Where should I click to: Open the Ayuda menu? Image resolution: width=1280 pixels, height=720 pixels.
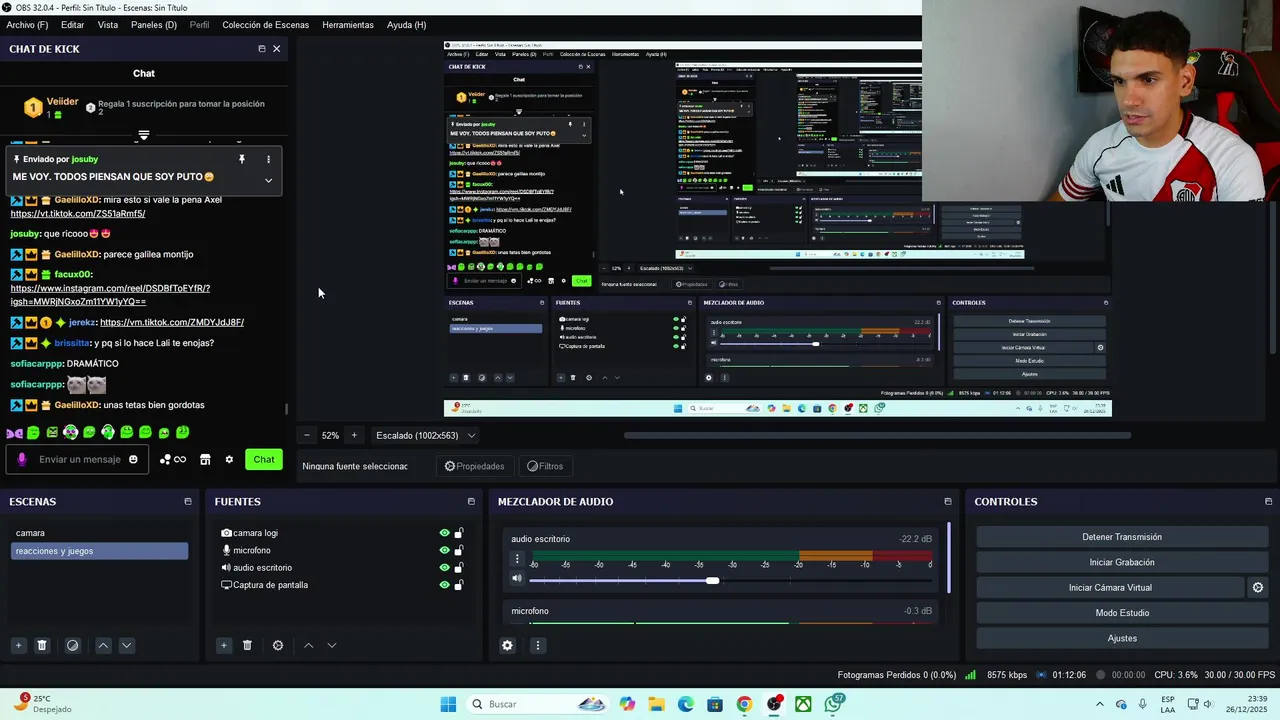pyautogui.click(x=406, y=25)
